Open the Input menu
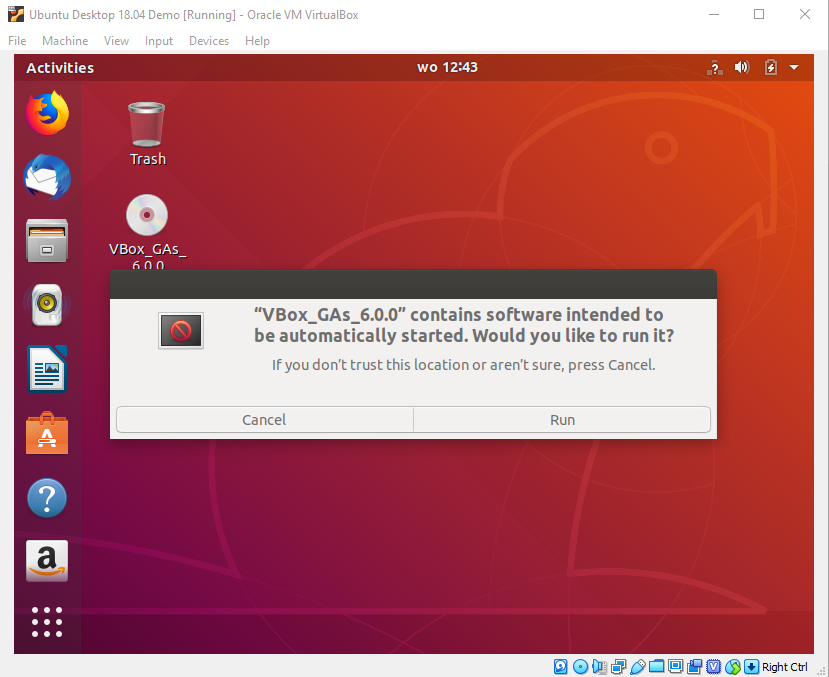This screenshot has height=677, width=829. [x=159, y=41]
